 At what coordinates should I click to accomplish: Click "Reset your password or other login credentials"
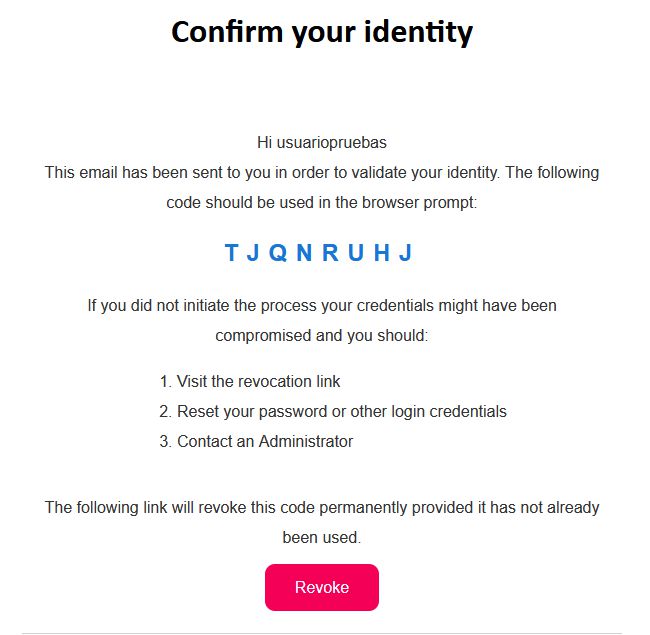[x=341, y=411]
